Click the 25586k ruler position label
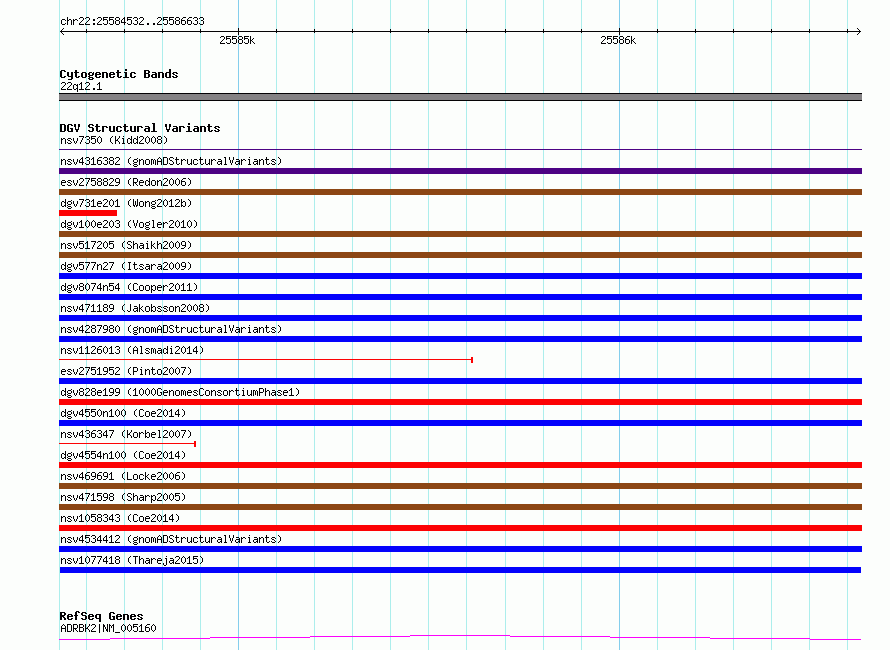Image resolution: width=890 pixels, height=650 pixels. click(x=618, y=40)
